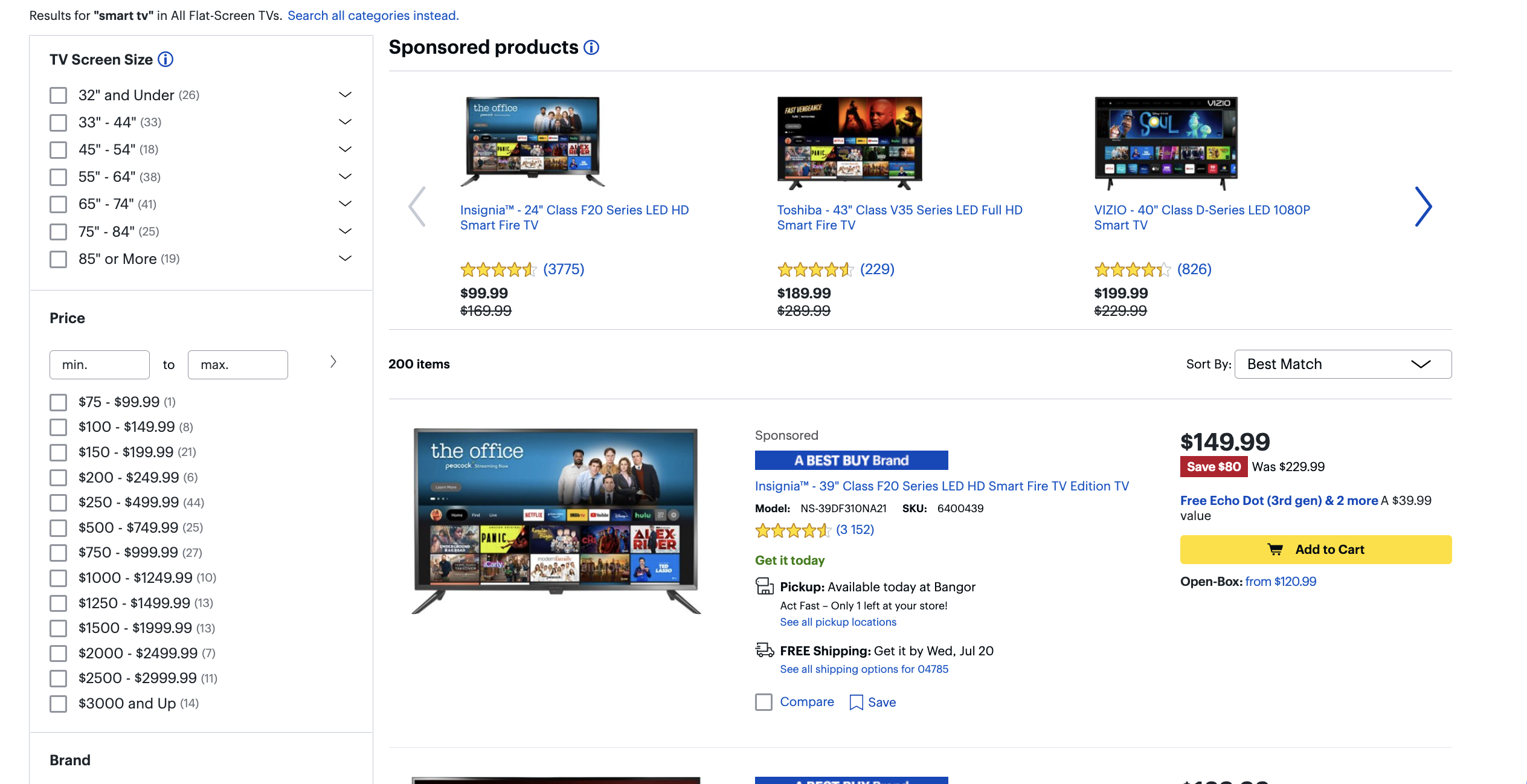1527x784 pixels.
Task: Click the Compare checkbox icon
Action: [764, 702]
